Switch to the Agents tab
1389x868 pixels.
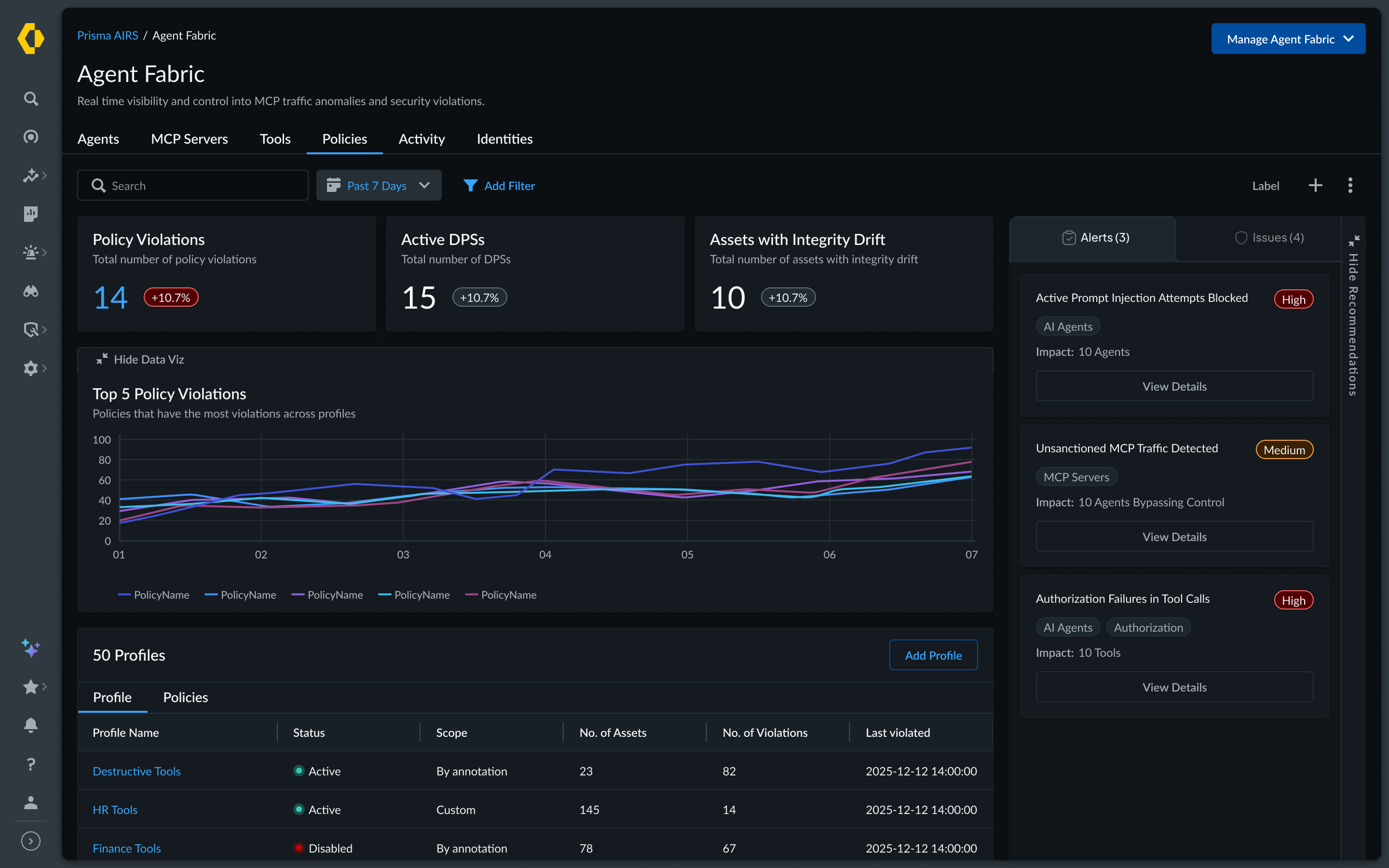(98, 139)
